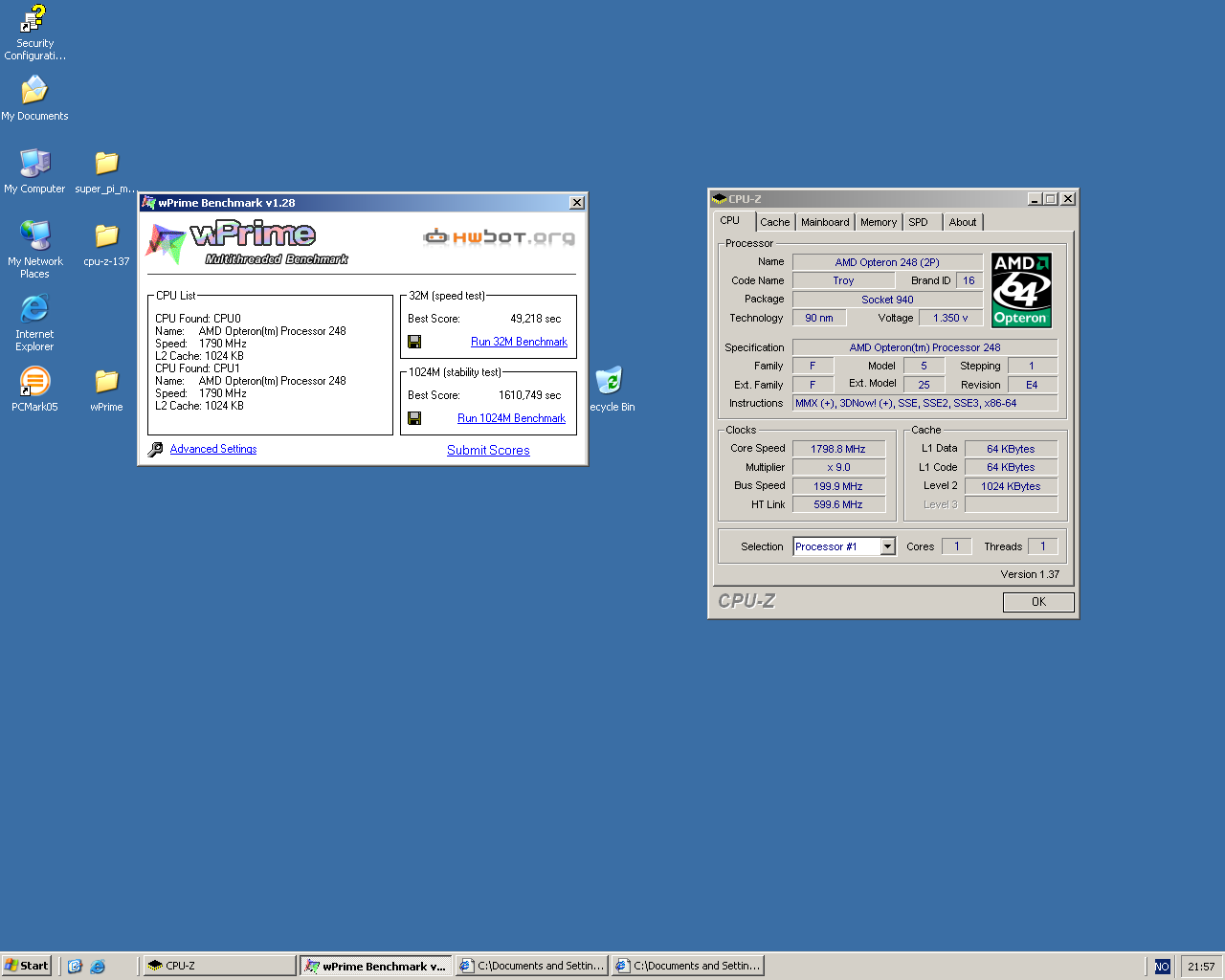Viewport: 1225px width, 980px height.
Task: Click save icon for 1024M score
Action: (x=414, y=418)
